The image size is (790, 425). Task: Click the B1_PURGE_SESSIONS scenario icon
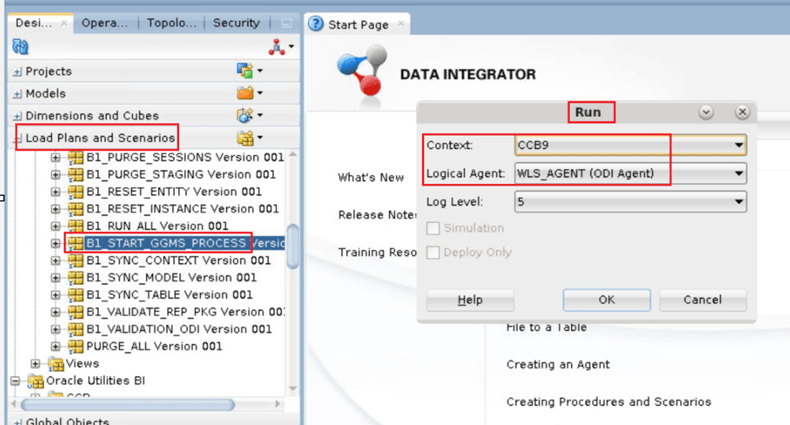coord(76,158)
